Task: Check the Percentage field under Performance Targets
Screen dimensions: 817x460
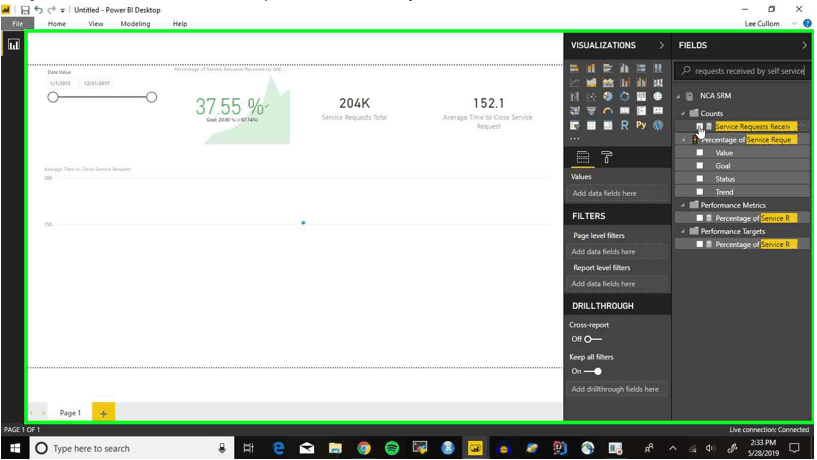Action: pyautogui.click(x=700, y=244)
